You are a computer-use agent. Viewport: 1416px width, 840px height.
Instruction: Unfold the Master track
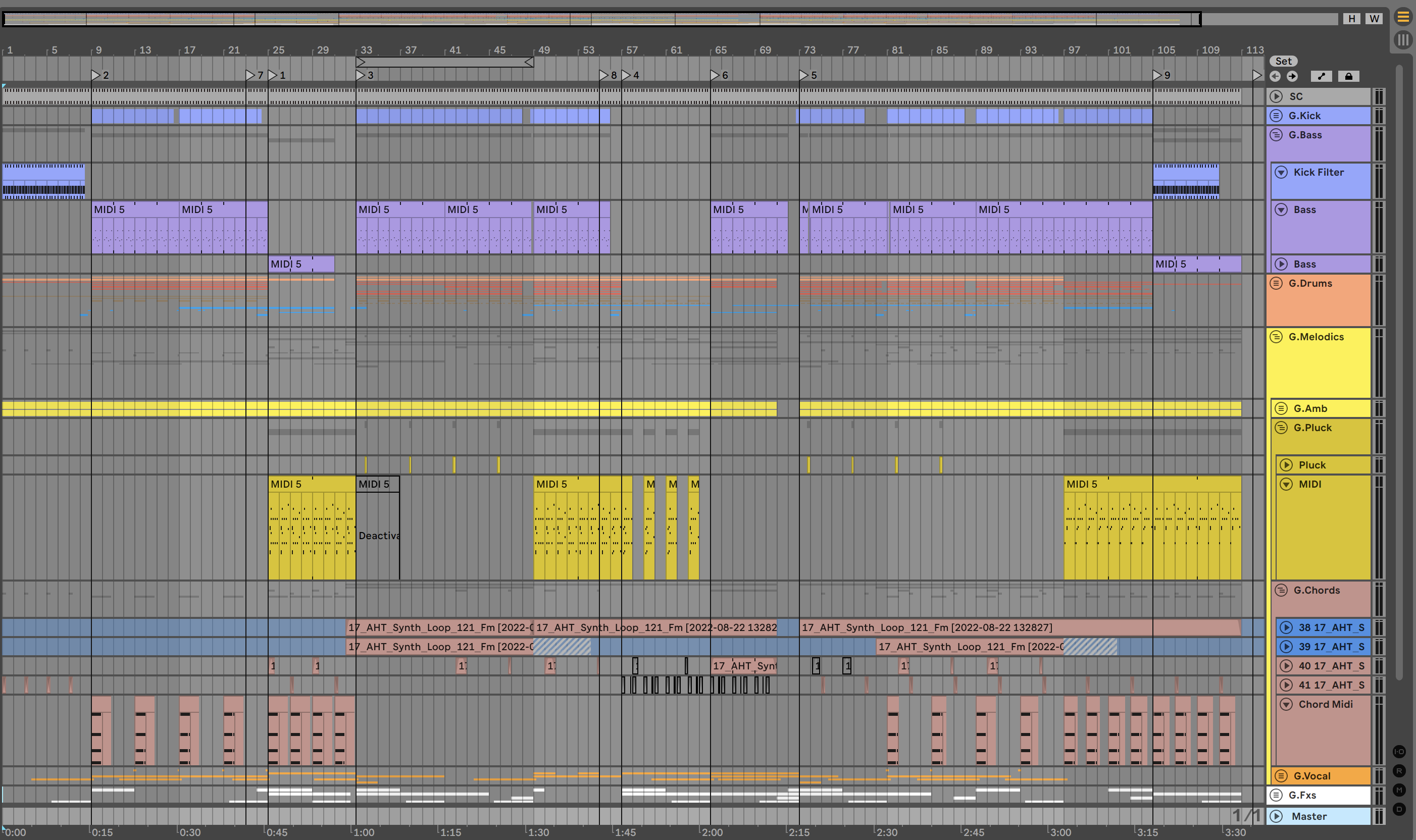1276,816
